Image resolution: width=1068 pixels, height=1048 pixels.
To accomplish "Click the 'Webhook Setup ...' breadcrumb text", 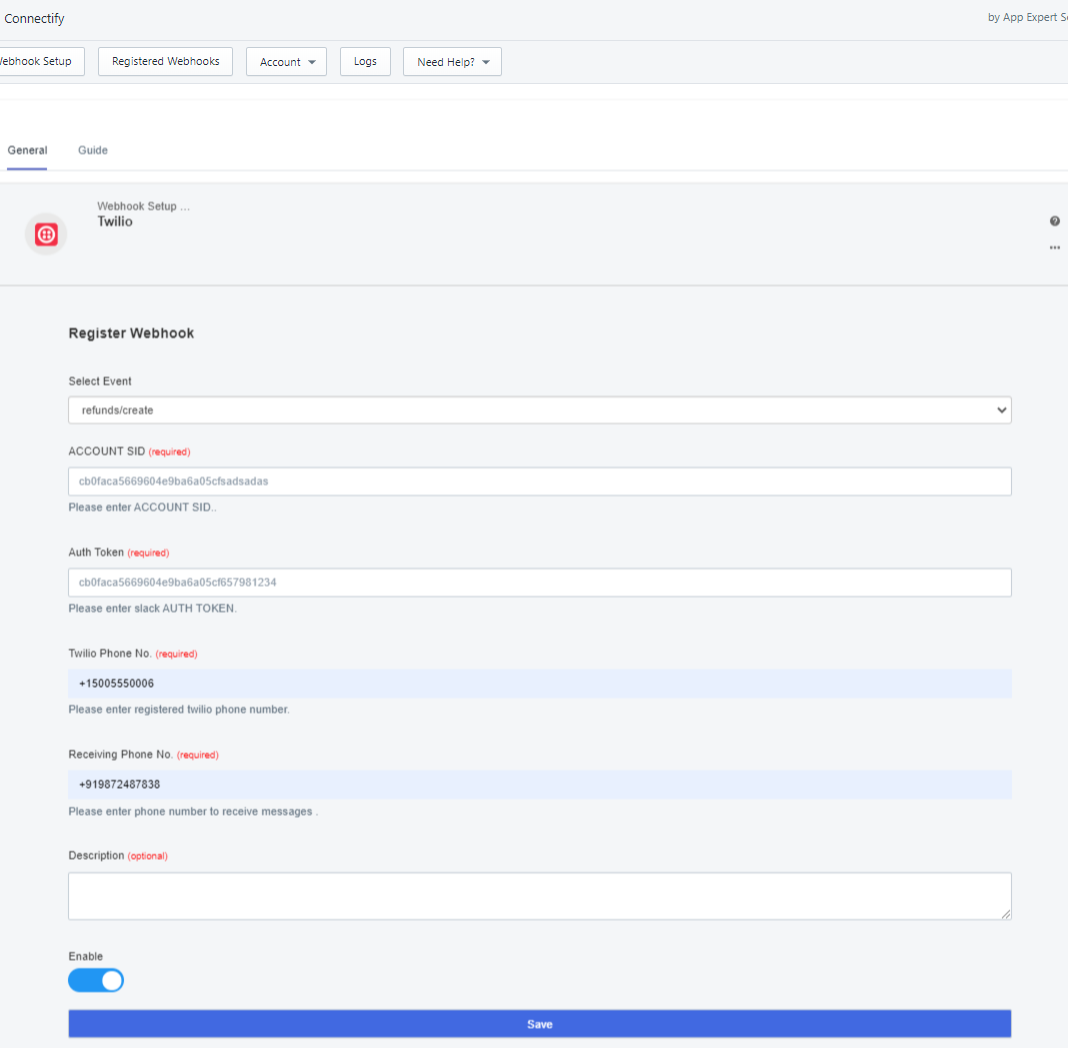I will (144, 206).
